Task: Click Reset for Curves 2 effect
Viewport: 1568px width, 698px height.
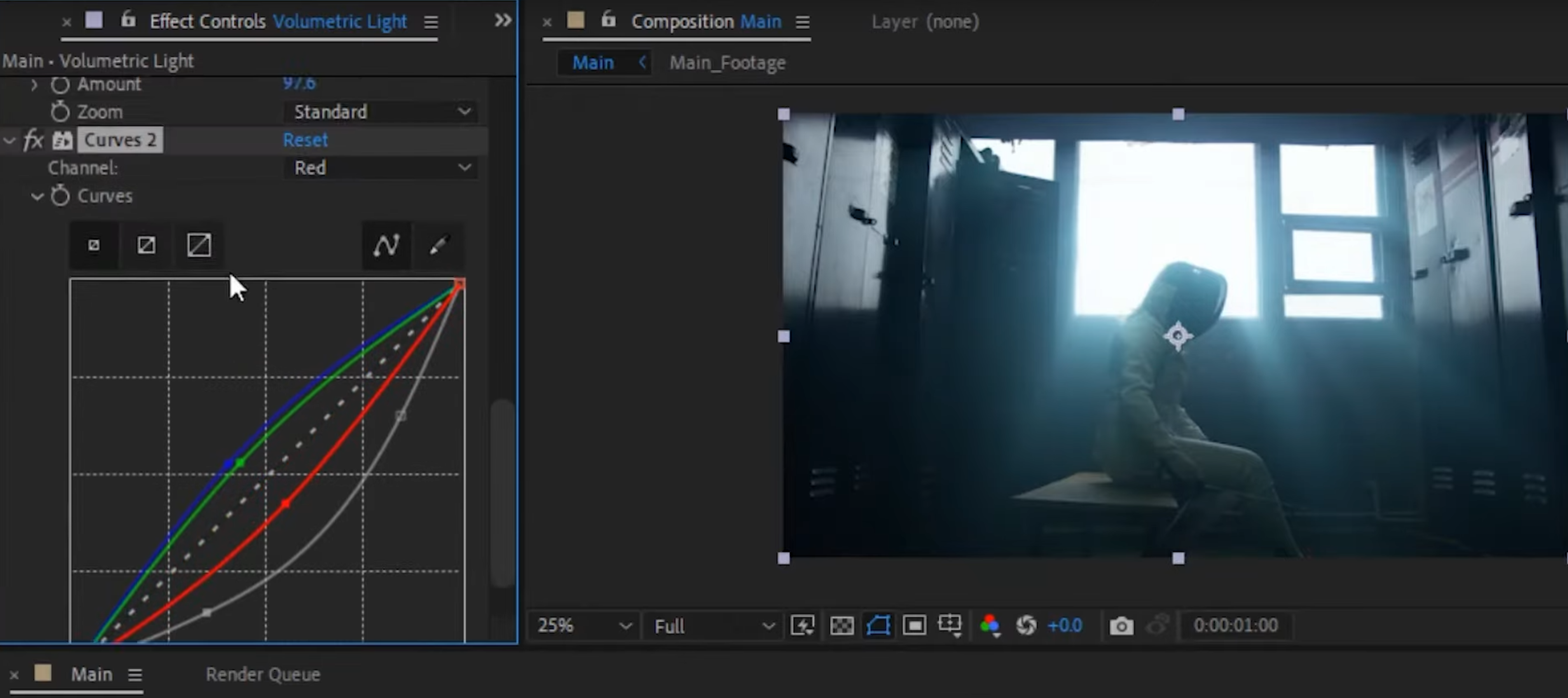Action: 305,140
